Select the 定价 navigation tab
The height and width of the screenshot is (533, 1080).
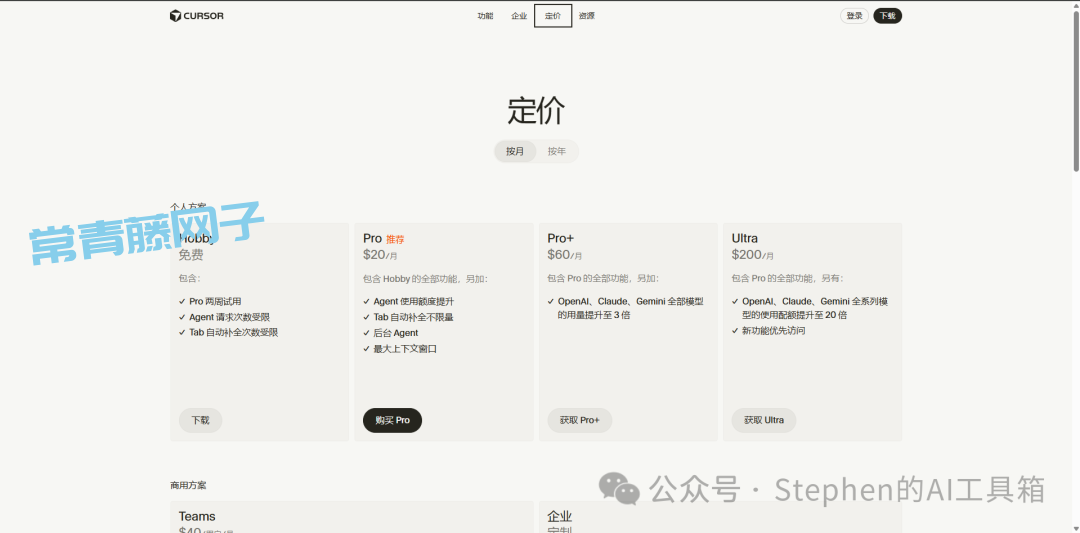[x=553, y=16]
